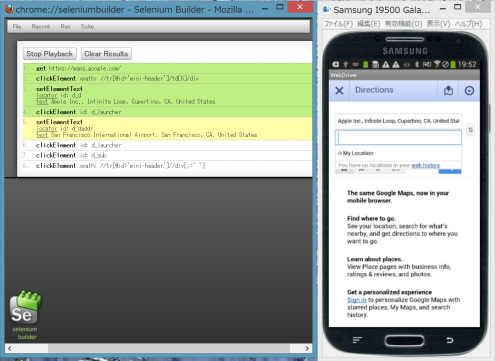Tap the circular dropdown icon in Directions header

469,90
